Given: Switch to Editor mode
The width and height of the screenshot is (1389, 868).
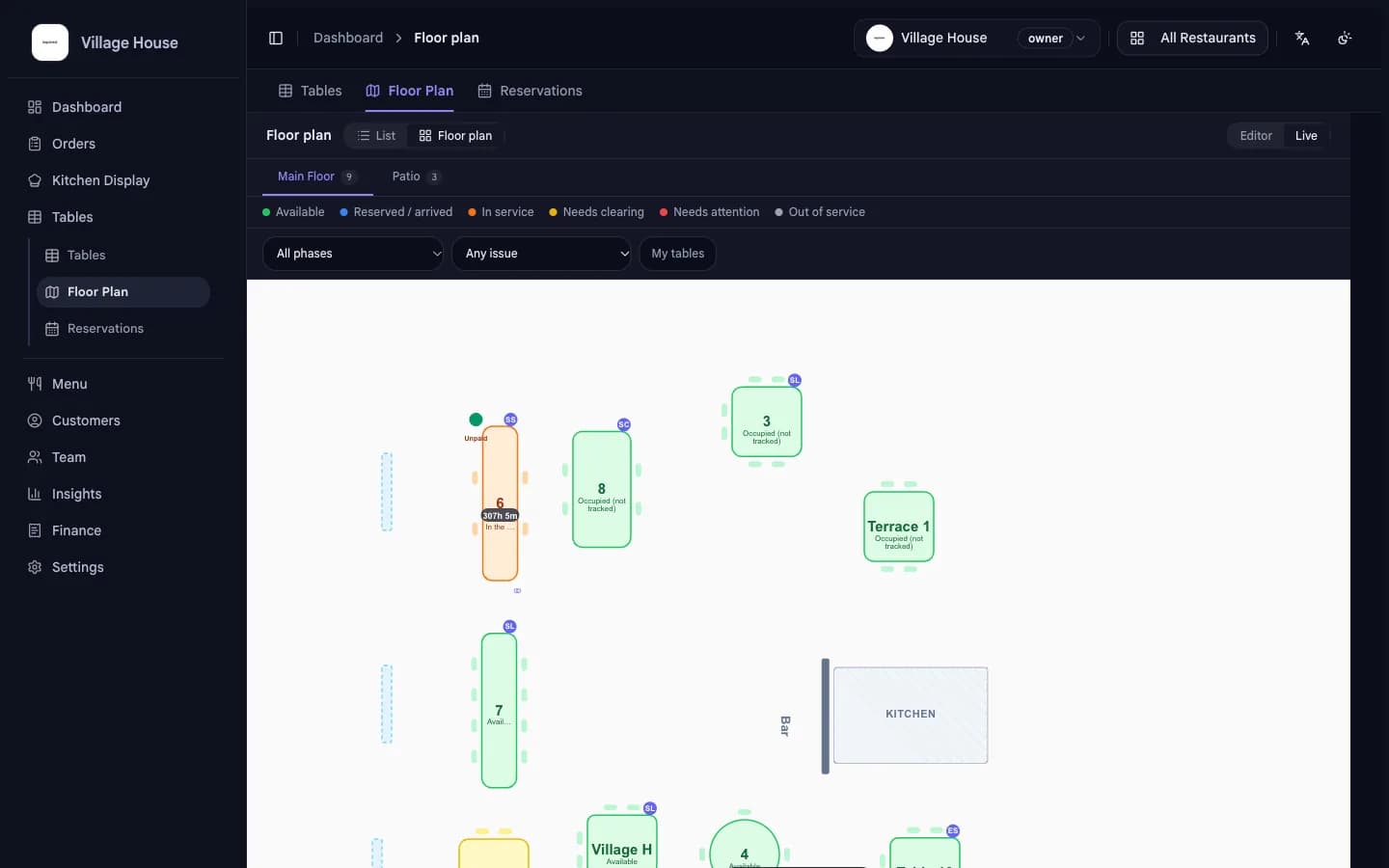Looking at the screenshot, I should pos(1256,136).
